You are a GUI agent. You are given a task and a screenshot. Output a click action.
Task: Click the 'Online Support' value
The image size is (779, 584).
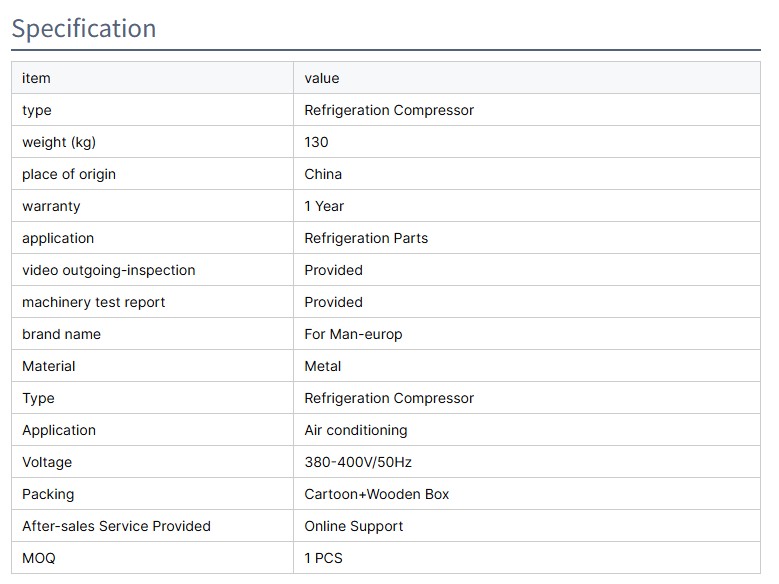(354, 526)
